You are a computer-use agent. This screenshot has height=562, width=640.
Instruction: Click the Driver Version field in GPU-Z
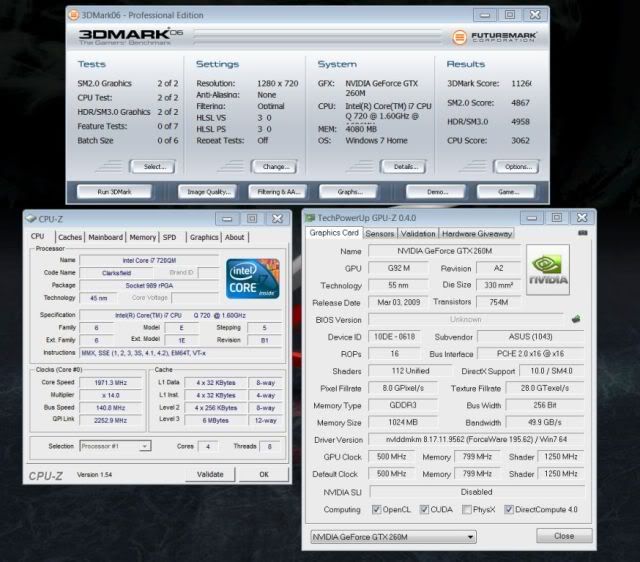click(x=476, y=440)
